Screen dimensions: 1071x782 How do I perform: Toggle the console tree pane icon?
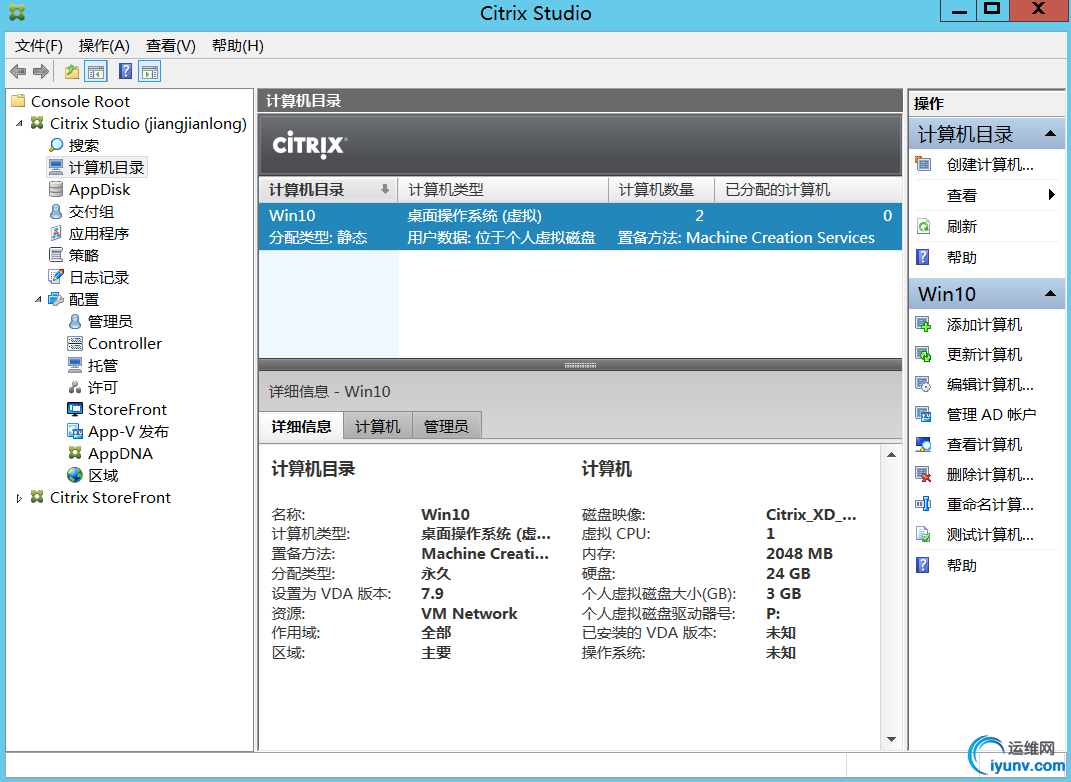click(x=96, y=71)
